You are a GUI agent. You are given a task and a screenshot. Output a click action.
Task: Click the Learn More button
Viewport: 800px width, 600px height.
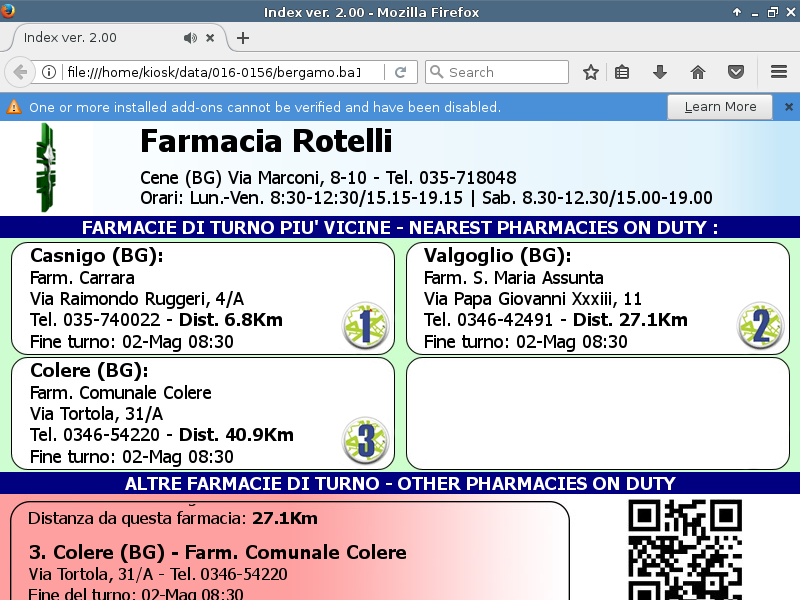click(x=720, y=107)
